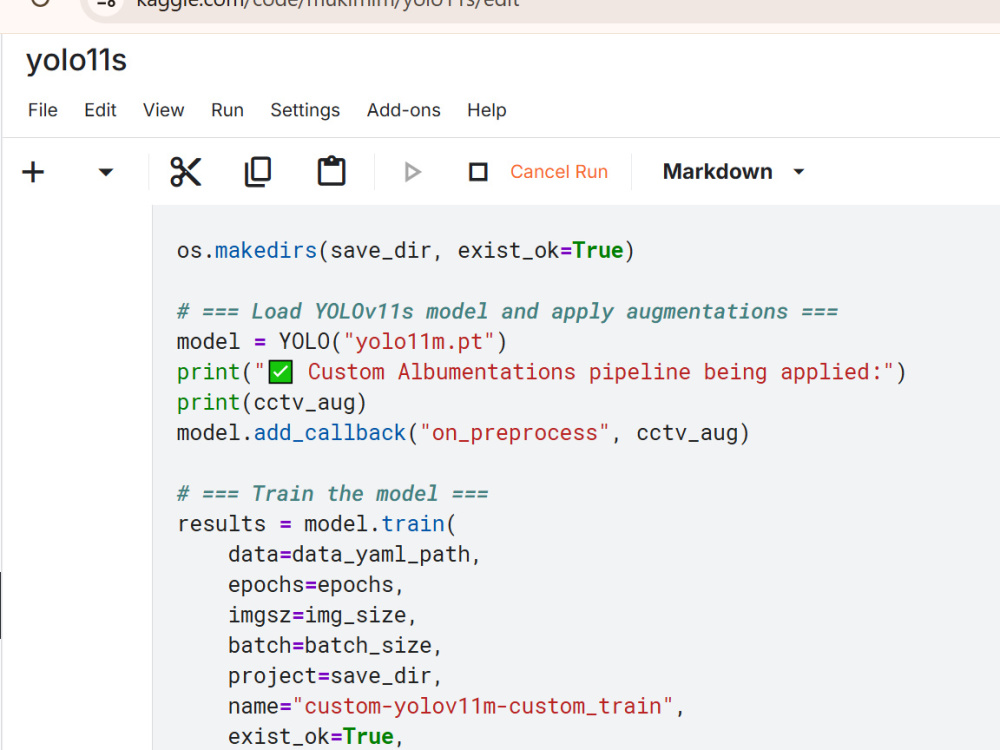Click the epochs=epochs argument line
1000x750 pixels.
pyautogui.click(x=316, y=585)
